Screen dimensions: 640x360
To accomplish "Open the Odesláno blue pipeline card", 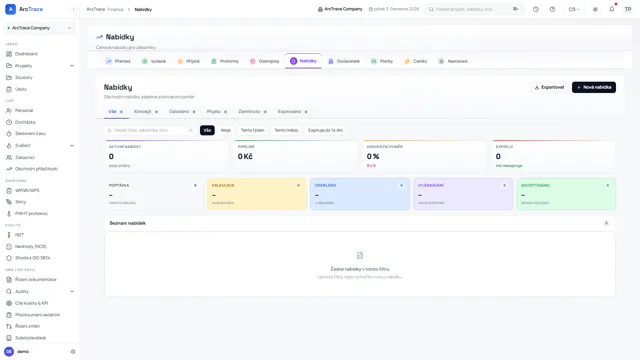I will 360,194.
